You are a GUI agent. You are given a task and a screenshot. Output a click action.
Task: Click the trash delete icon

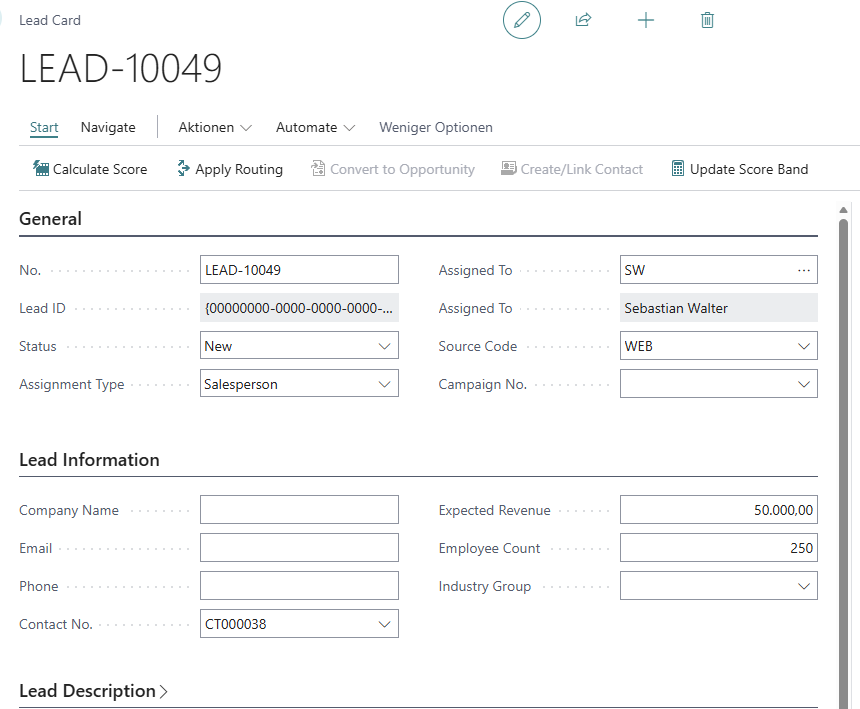(708, 20)
